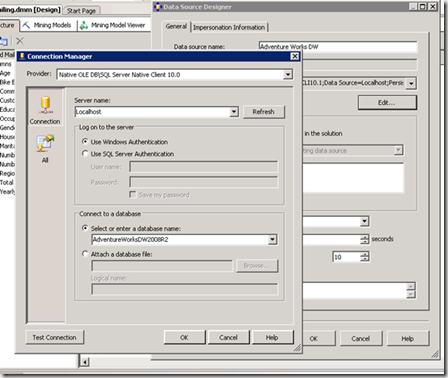Image resolution: width=448 pixels, height=378 pixels.
Task: Click Cancel in Data Source Designer
Action: (361, 338)
